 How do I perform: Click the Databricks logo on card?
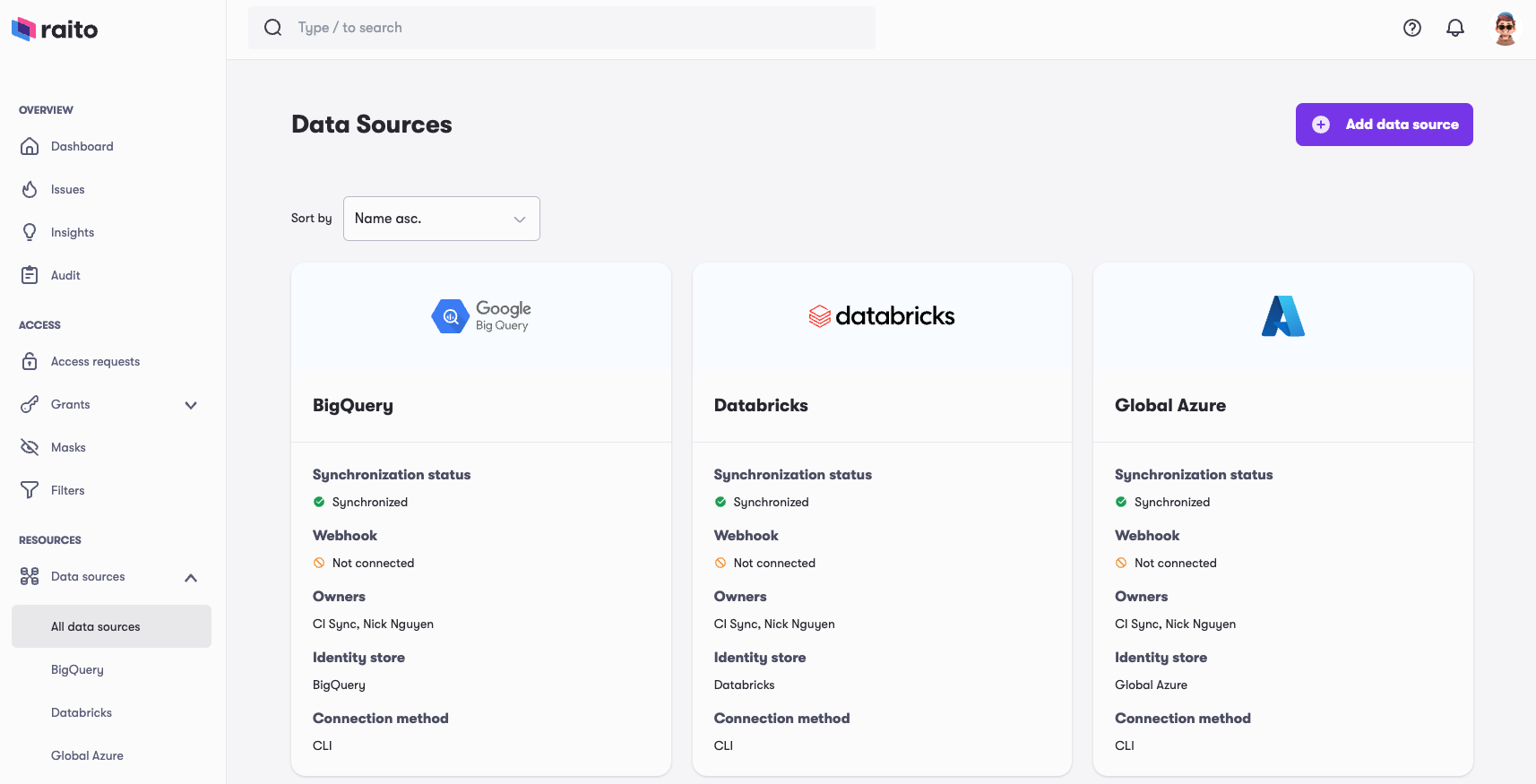pos(882,316)
